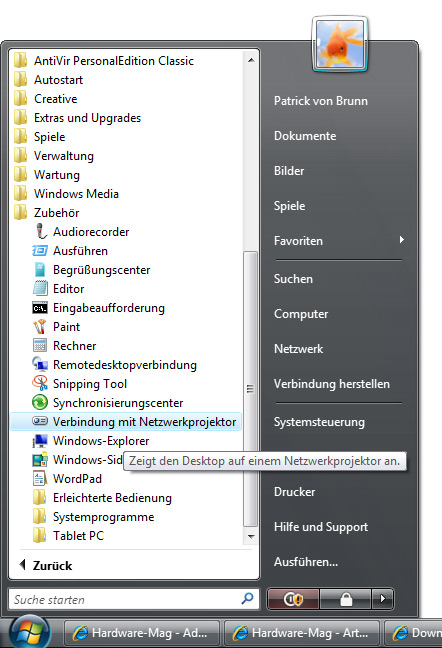Launch Paint from its brush icon
The width and height of the screenshot is (442, 648).
[x=40, y=326]
